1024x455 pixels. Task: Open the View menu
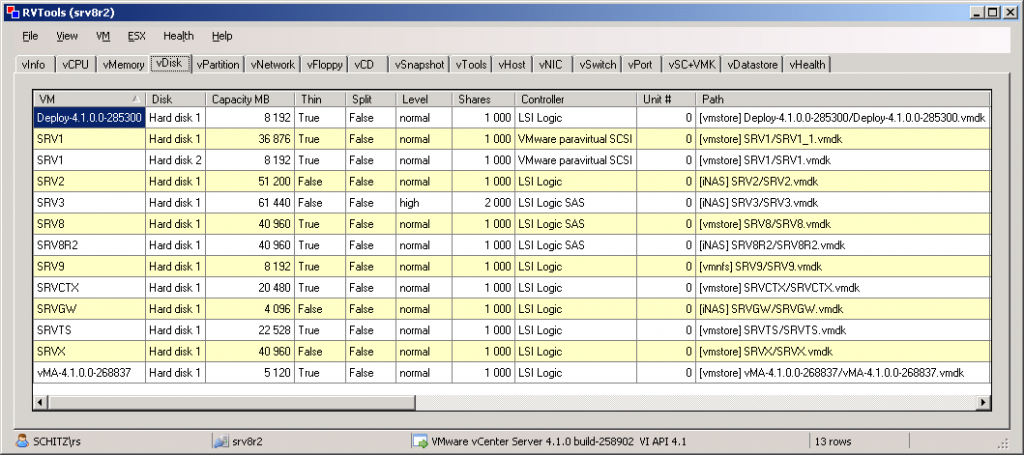[67, 36]
